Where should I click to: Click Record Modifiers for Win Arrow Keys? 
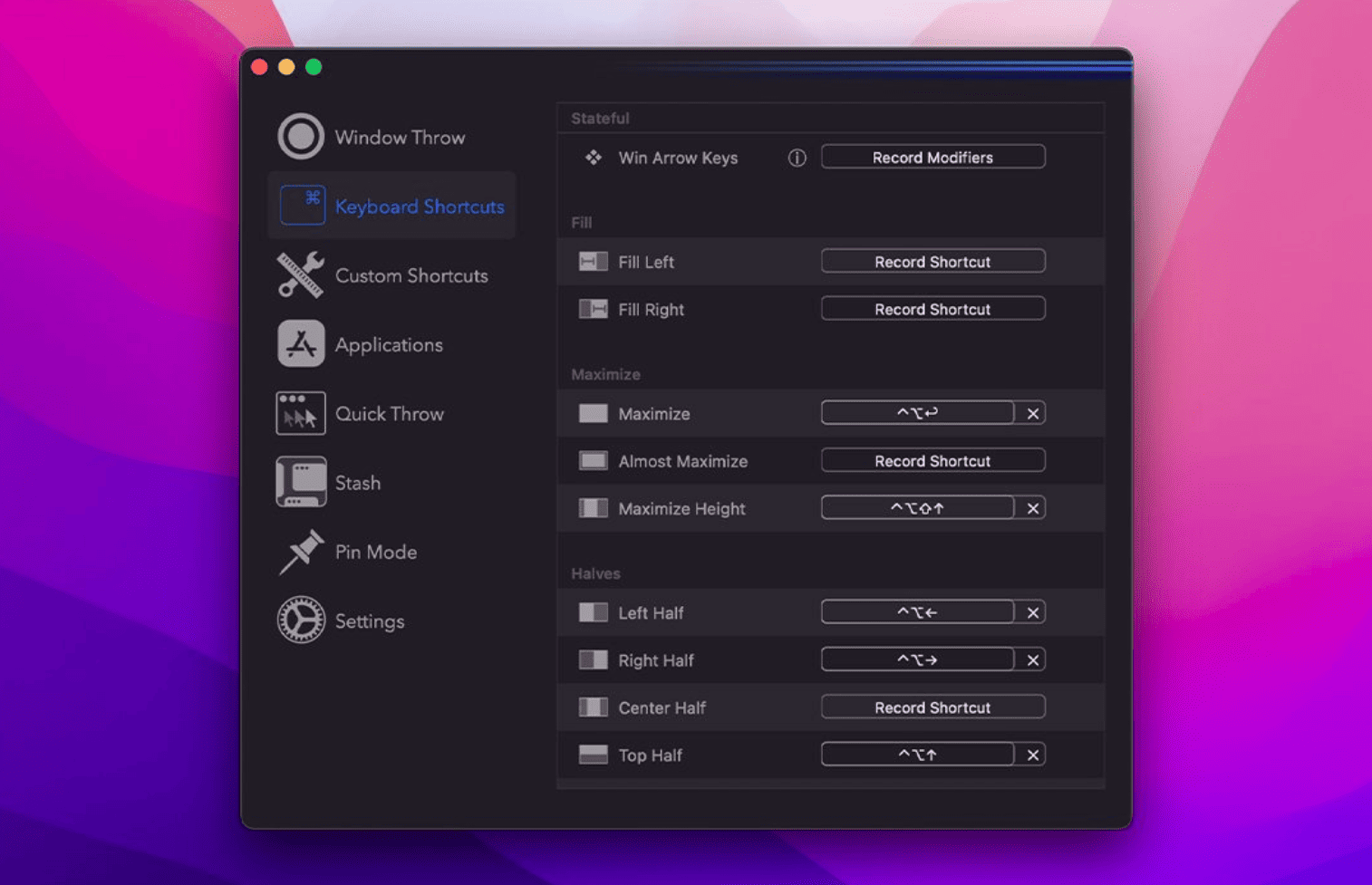pos(932,158)
